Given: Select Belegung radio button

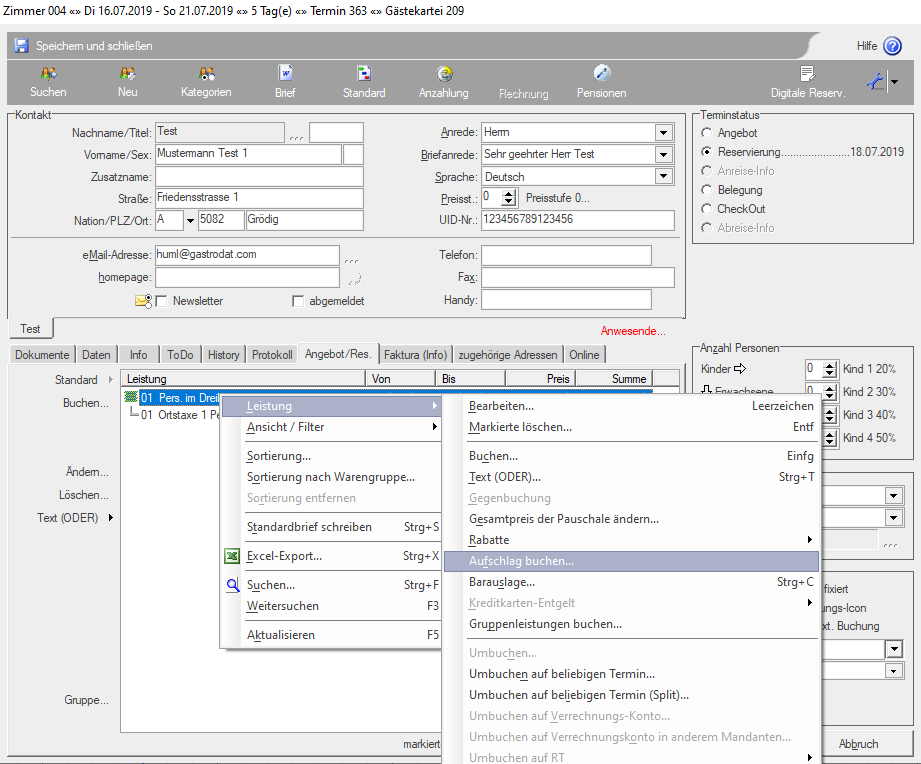Looking at the screenshot, I should click(707, 190).
